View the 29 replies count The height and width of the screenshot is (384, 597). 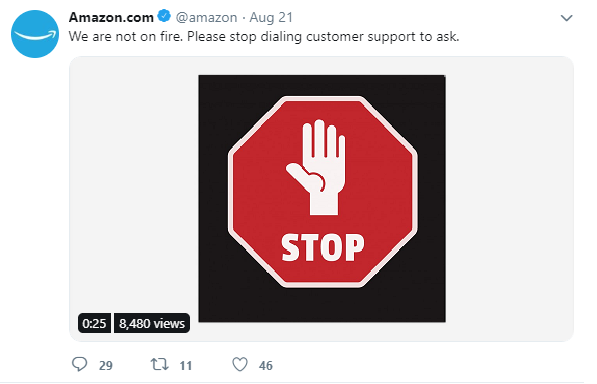(106, 366)
